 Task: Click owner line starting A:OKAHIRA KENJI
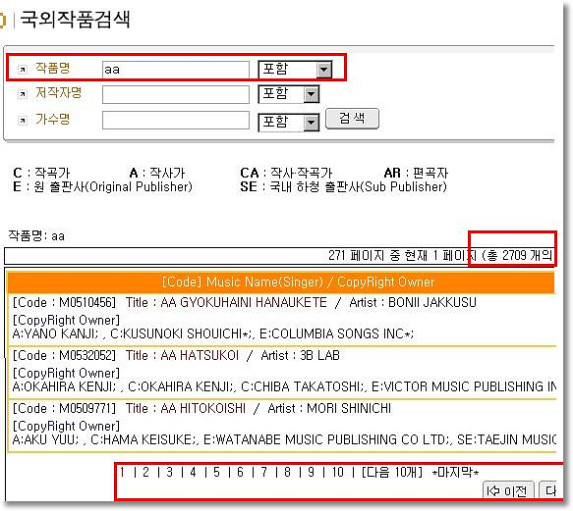click(284, 387)
